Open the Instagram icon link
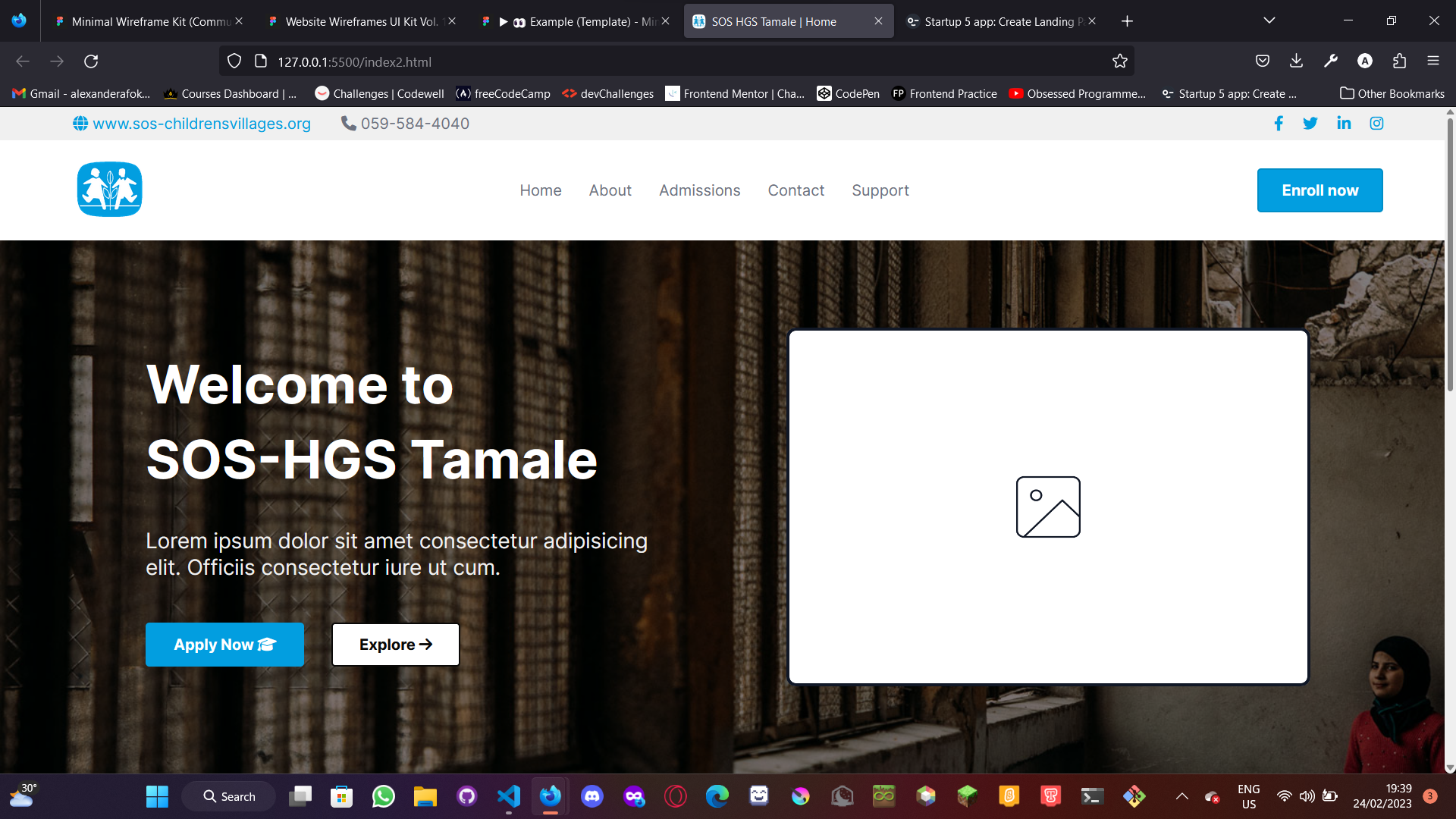1456x819 pixels. coord(1376,123)
